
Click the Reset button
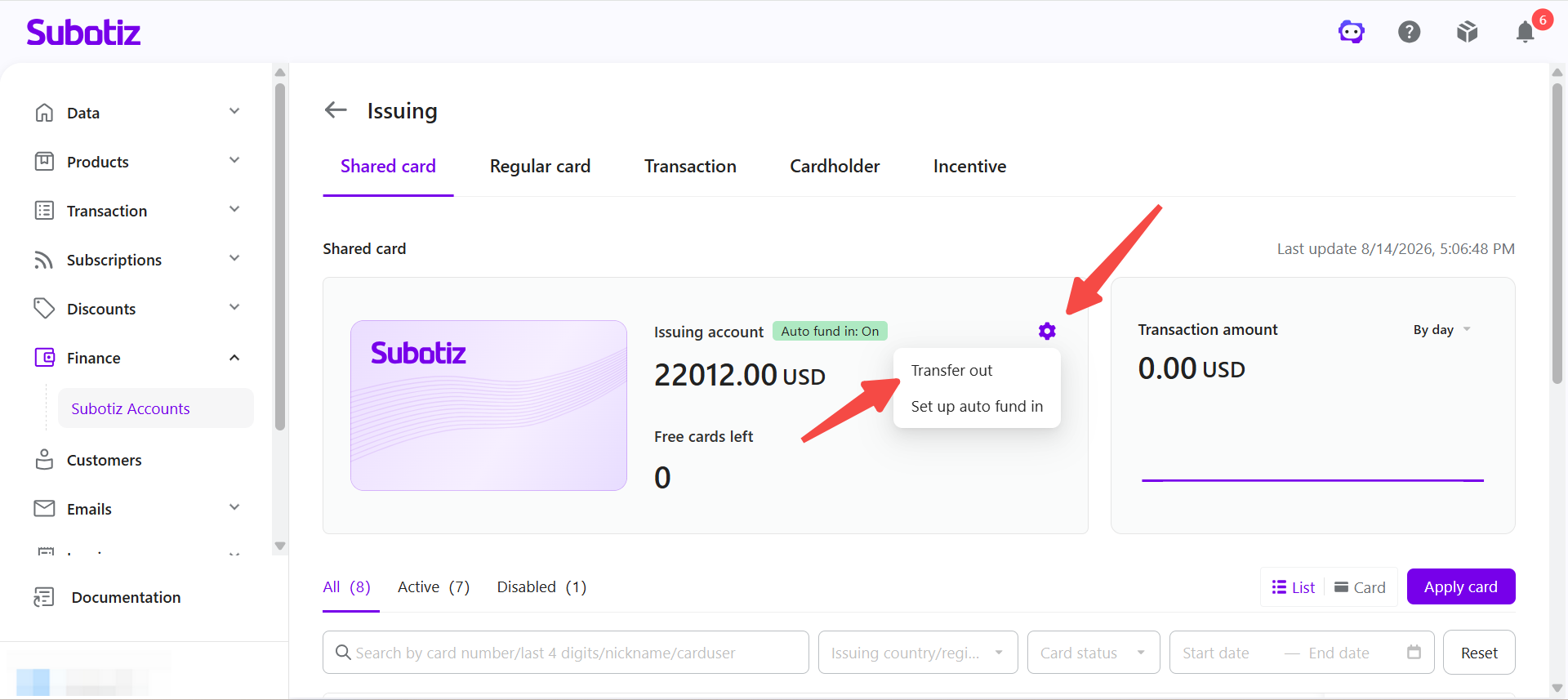[x=1479, y=653]
